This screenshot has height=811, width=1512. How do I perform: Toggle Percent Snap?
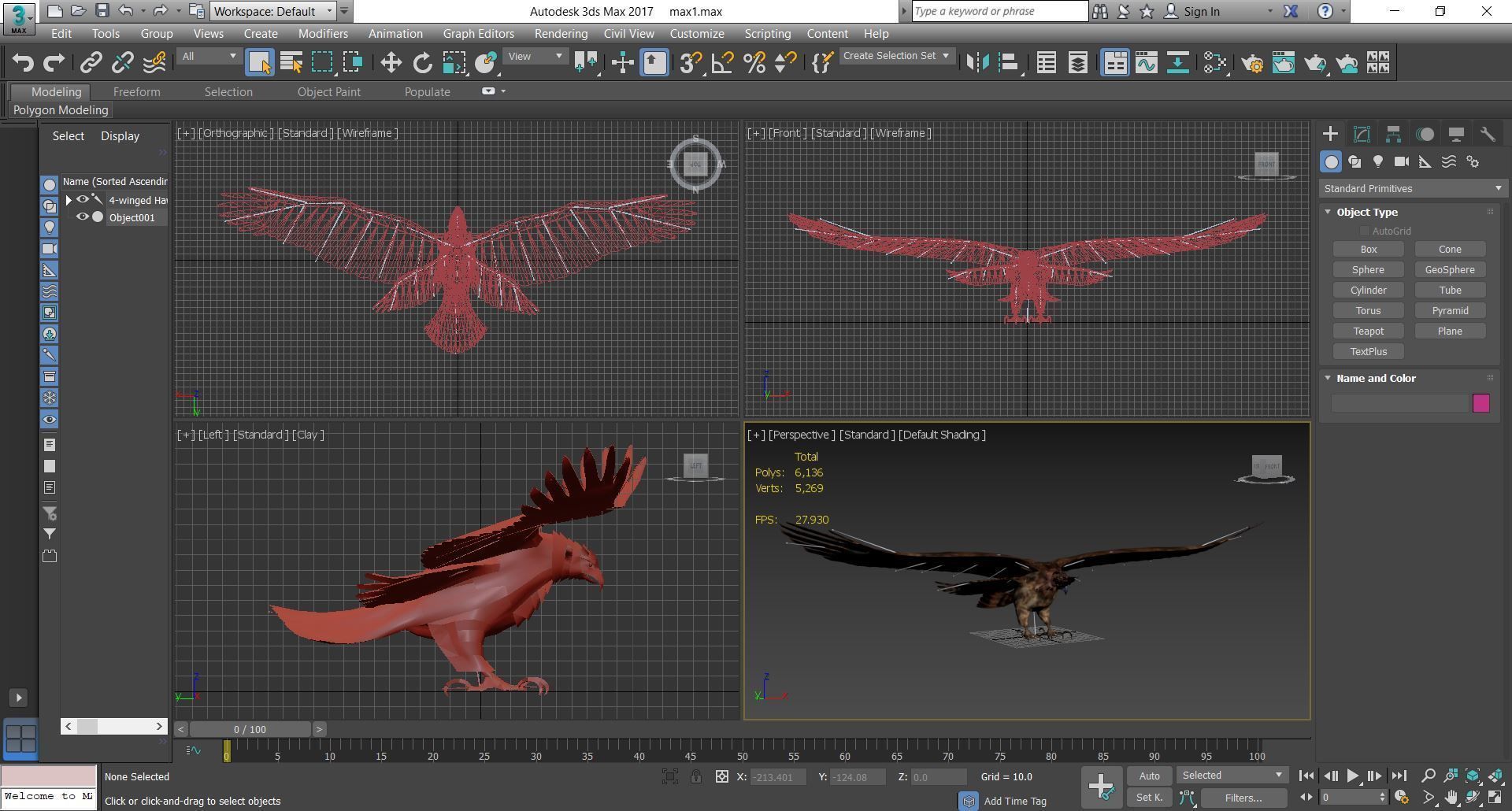[754, 62]
